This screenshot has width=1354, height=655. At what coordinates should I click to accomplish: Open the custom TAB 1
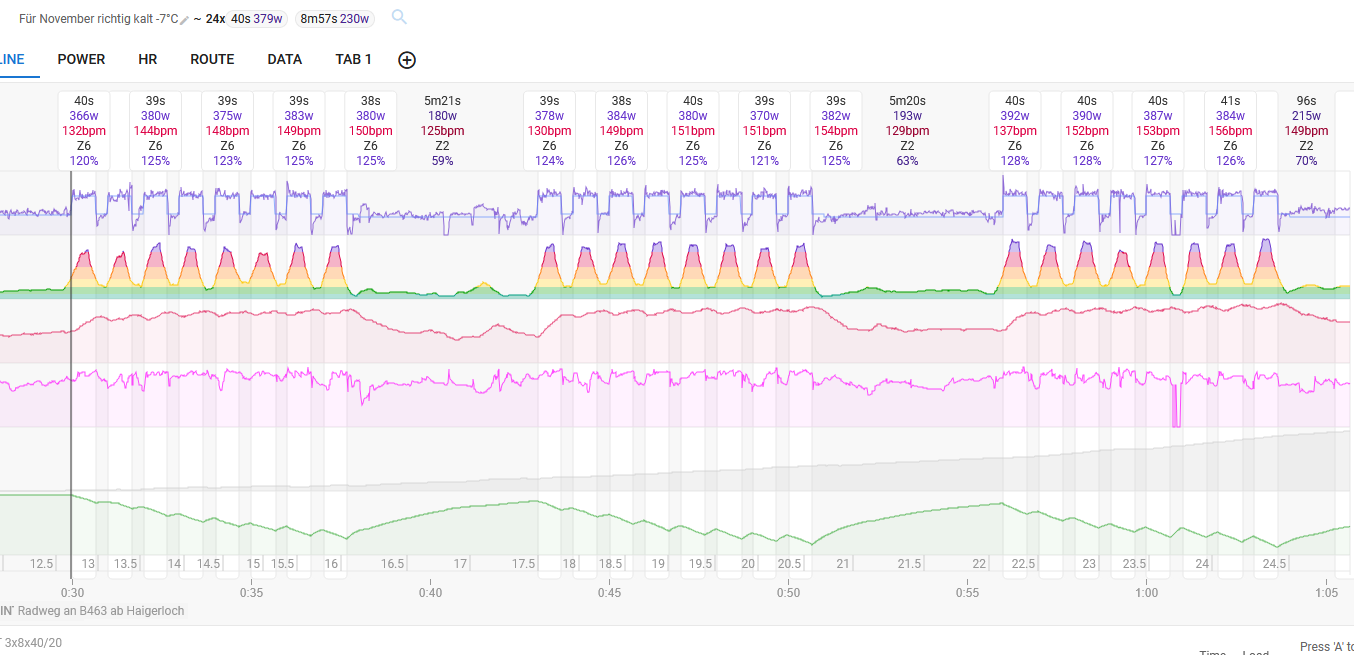tap(353, 60)
